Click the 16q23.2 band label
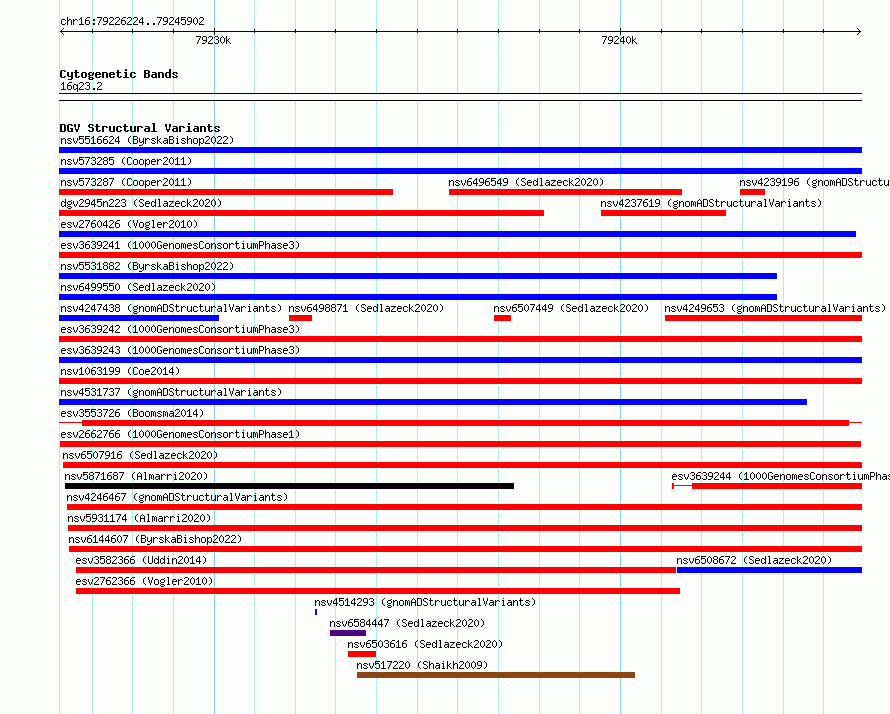The width and height of the screenshot is (890, 714). pos(81,86)
